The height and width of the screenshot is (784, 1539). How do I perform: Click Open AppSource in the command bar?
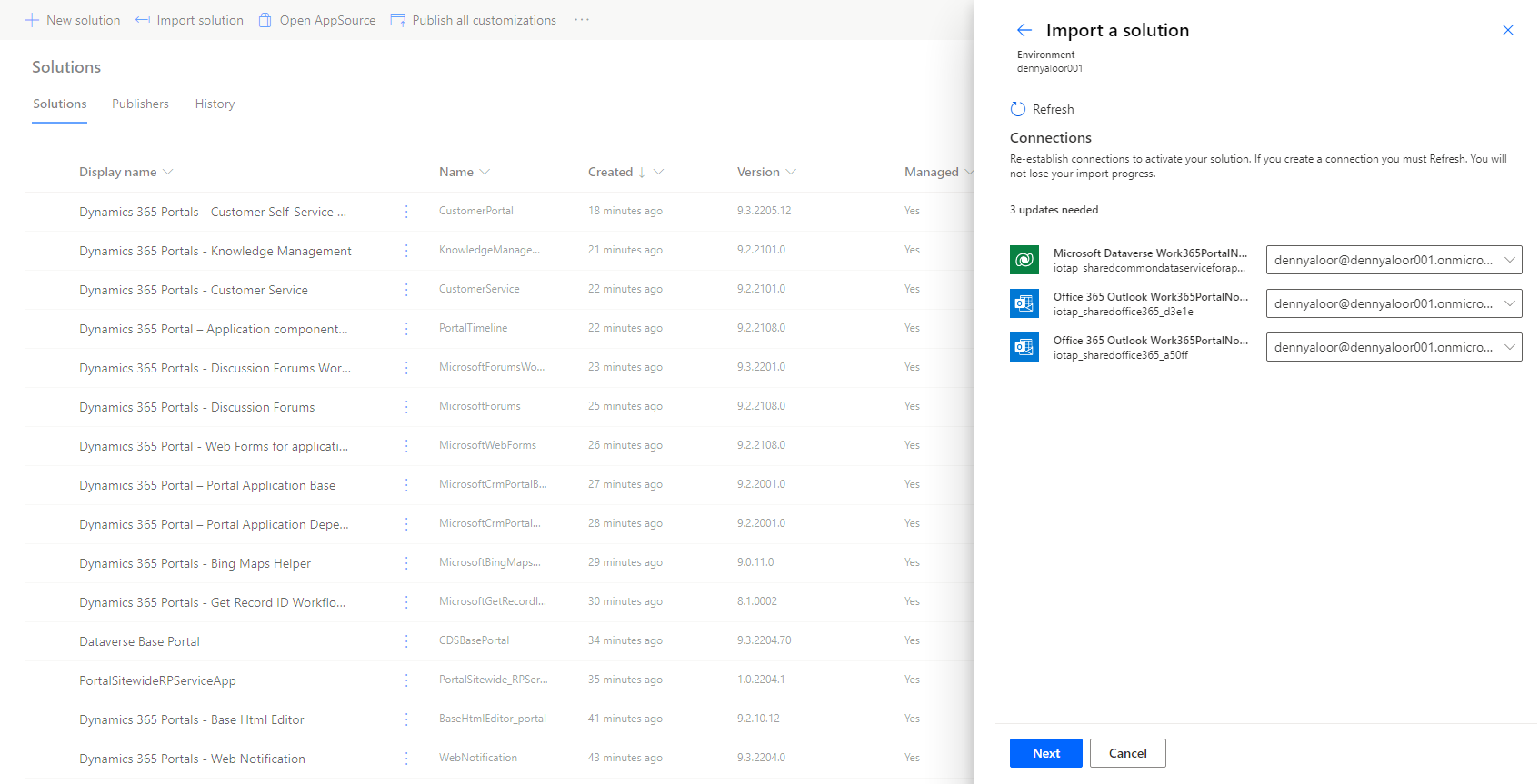point(316,20)
